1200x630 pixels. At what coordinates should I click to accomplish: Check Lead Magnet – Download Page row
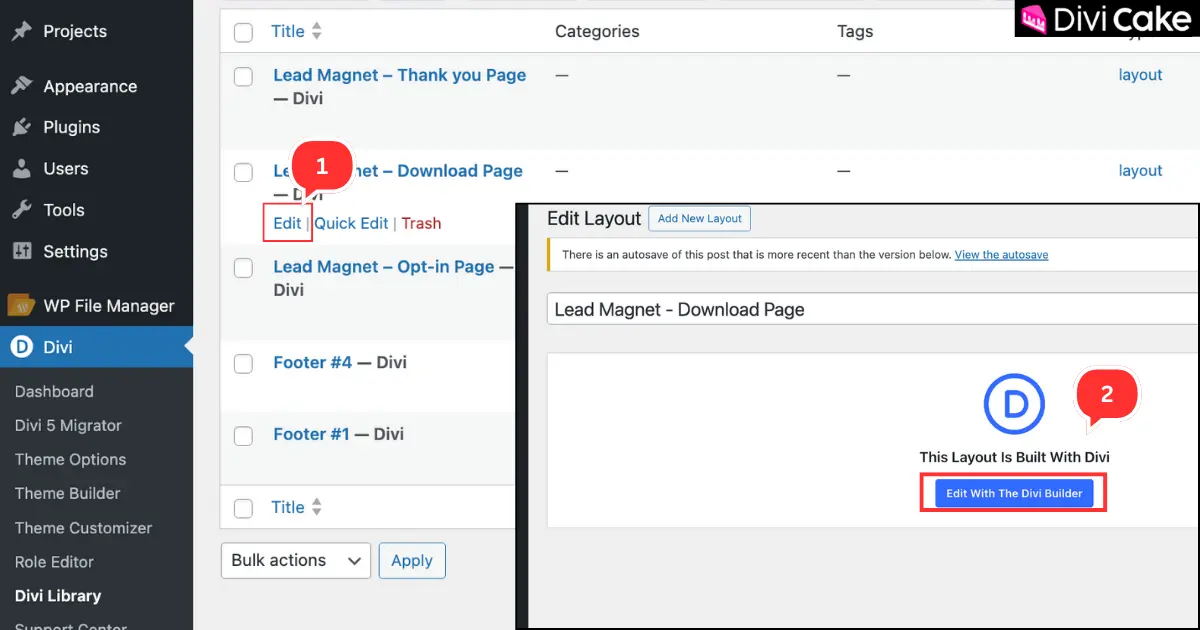point(243,172)
